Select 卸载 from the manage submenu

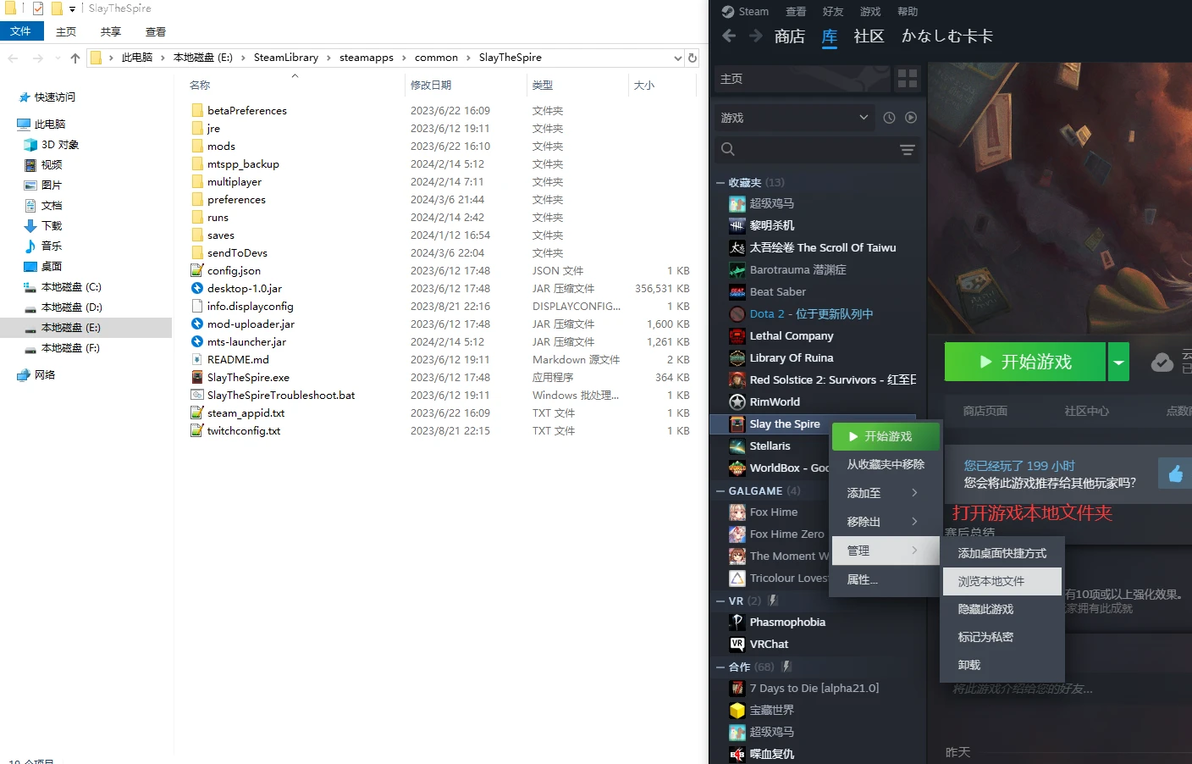pyautogui.click(x=1002, y=665)
